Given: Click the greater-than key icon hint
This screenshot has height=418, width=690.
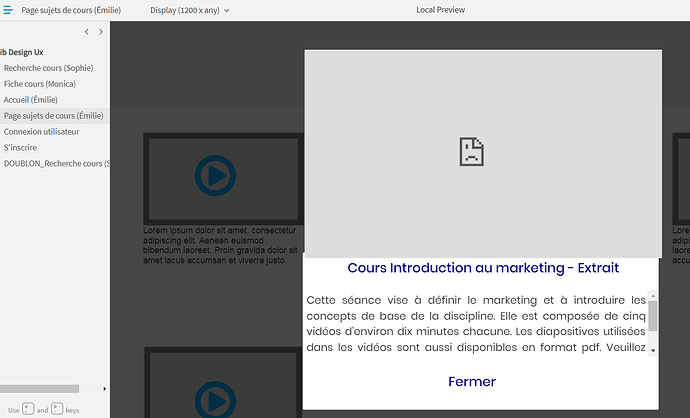Looking at the screenshot, I should point(57,408).
